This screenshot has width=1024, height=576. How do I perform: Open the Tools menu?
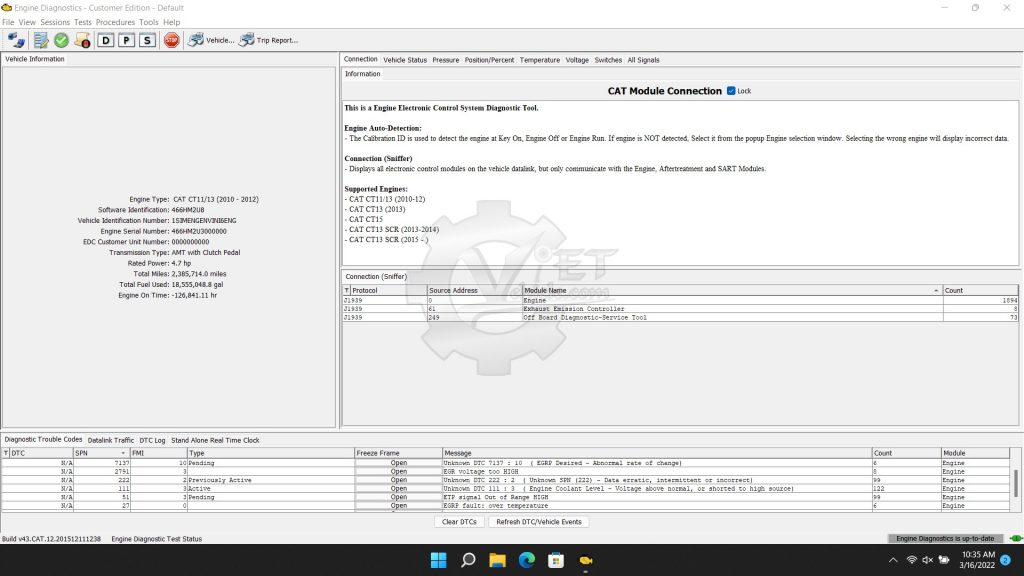click(x=148, y=21)
